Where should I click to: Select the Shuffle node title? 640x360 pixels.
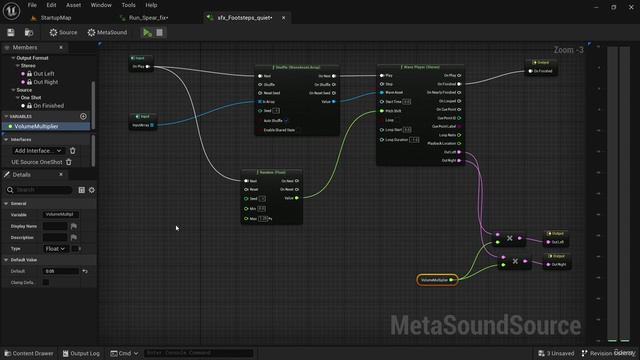click(297, 67)
